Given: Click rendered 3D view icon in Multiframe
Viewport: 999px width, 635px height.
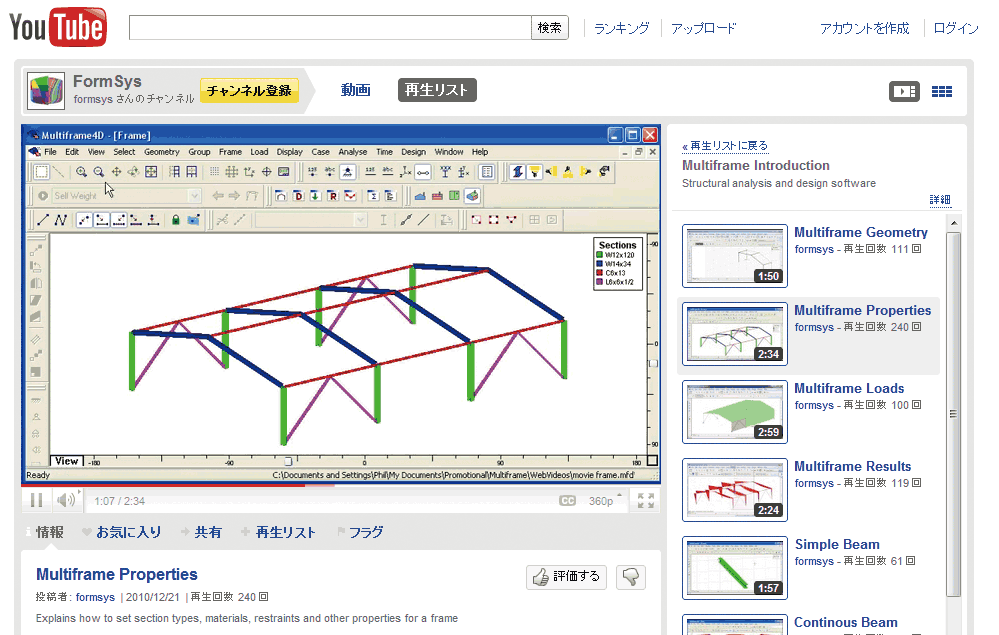Looking at the screenshot, I should click(472, 196).
